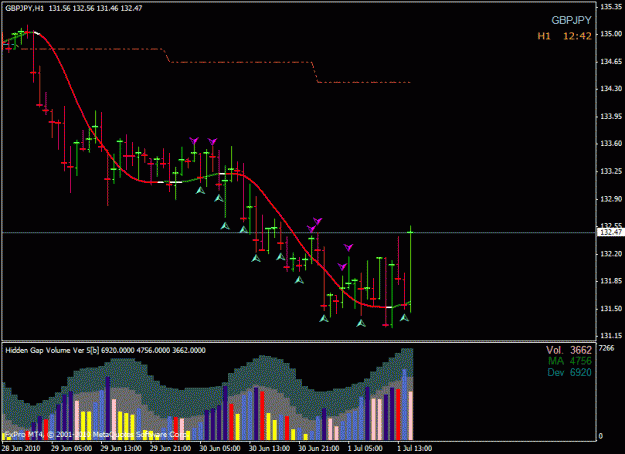Click the 133.95 price axis label
Viewport: 625px width, 454px height.
[611, 116]
